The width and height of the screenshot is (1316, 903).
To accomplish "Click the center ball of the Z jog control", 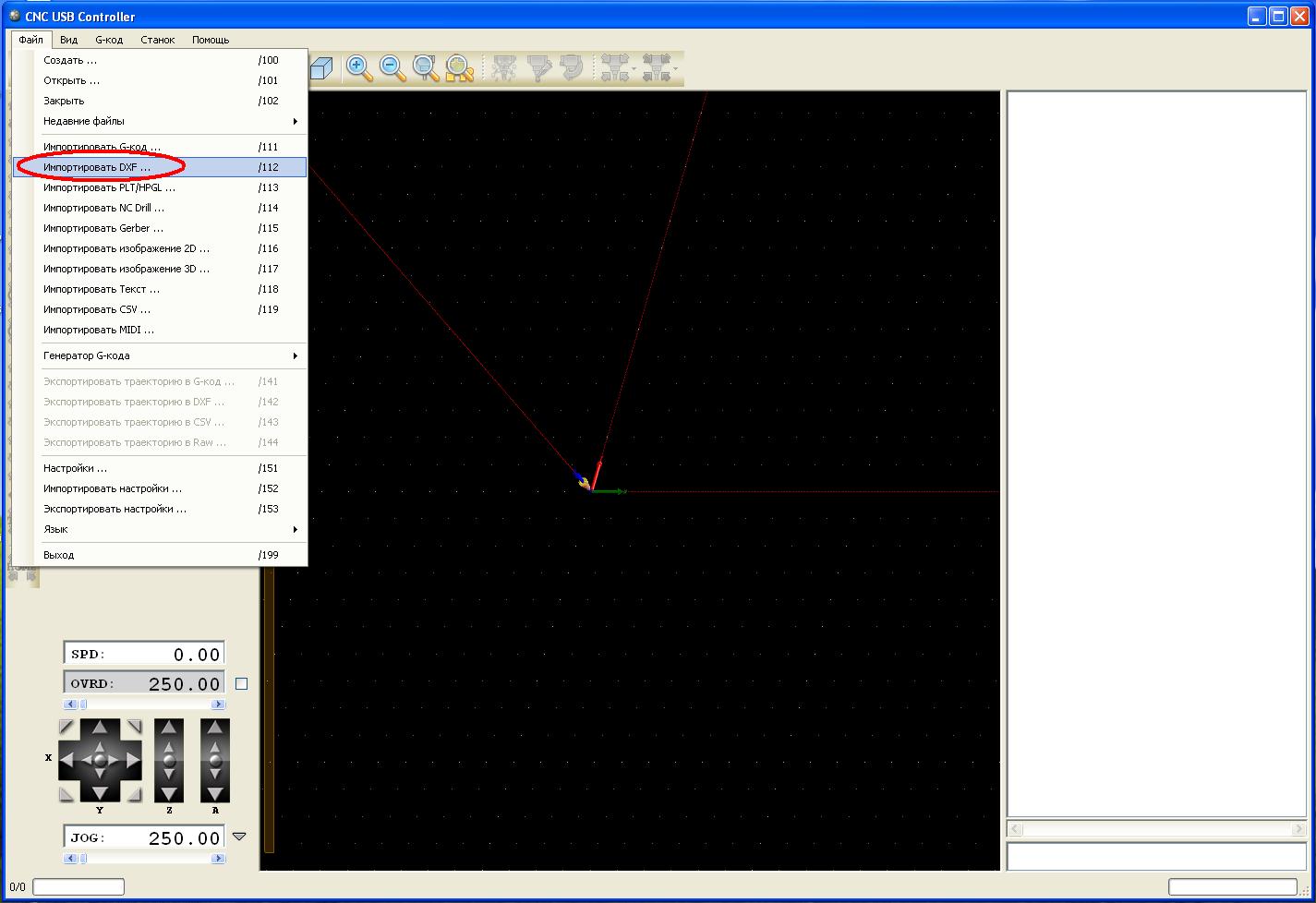I will 169,761.
